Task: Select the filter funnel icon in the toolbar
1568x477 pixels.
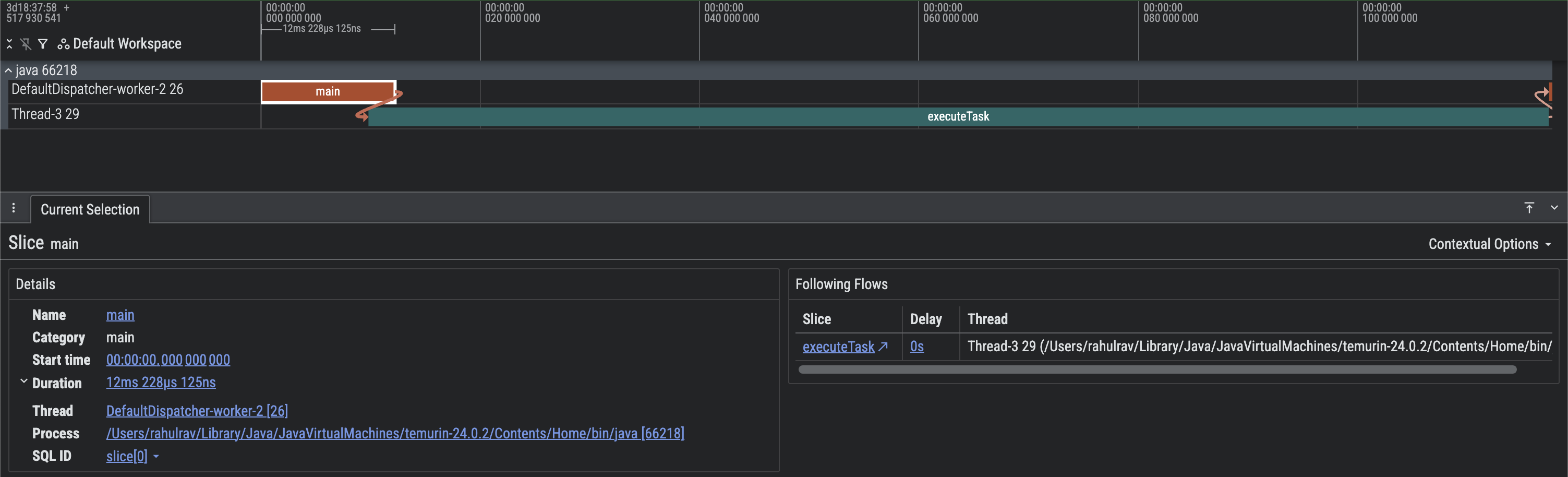Action: [42, 43]
